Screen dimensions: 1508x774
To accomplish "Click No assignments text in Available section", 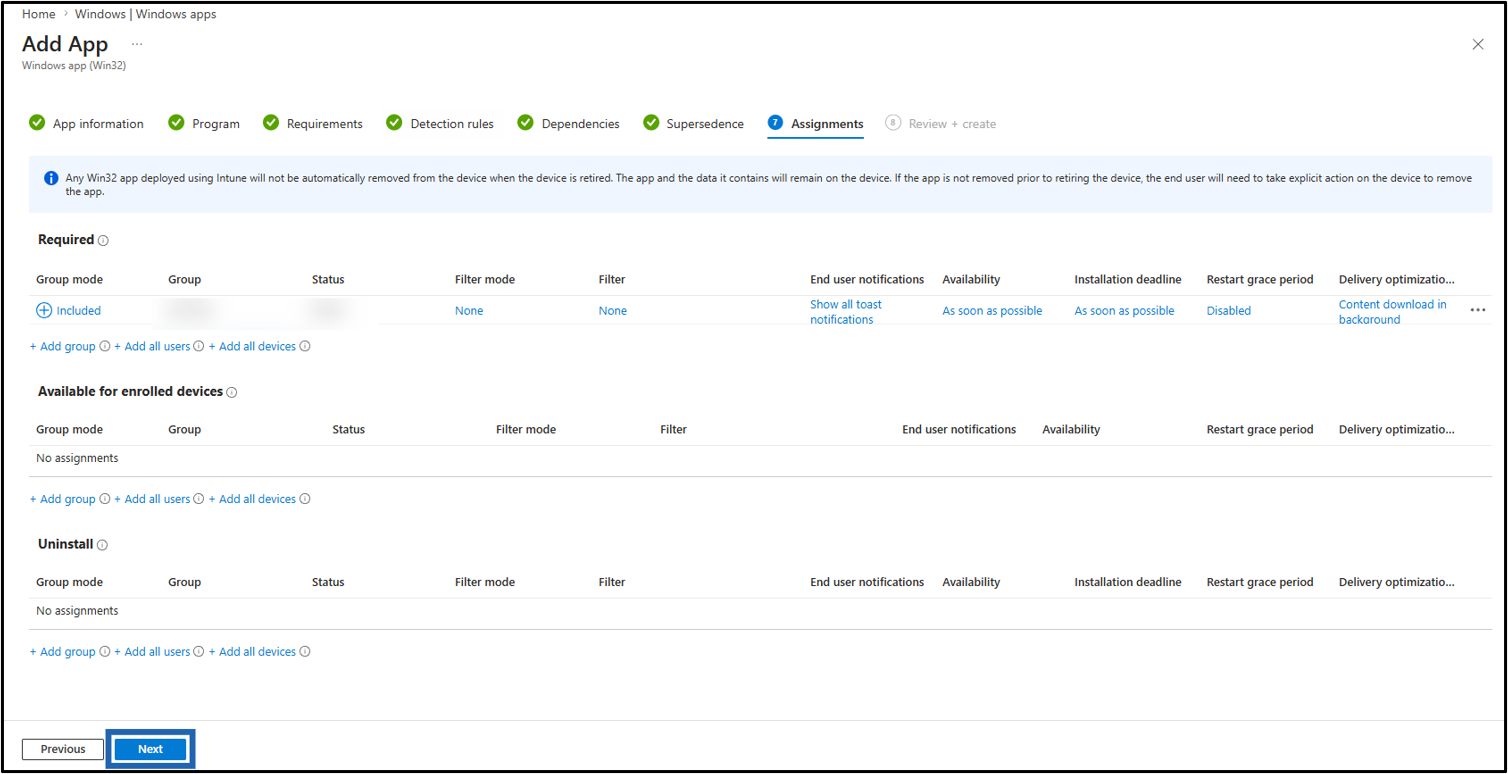I will click(x=77, y=458).
